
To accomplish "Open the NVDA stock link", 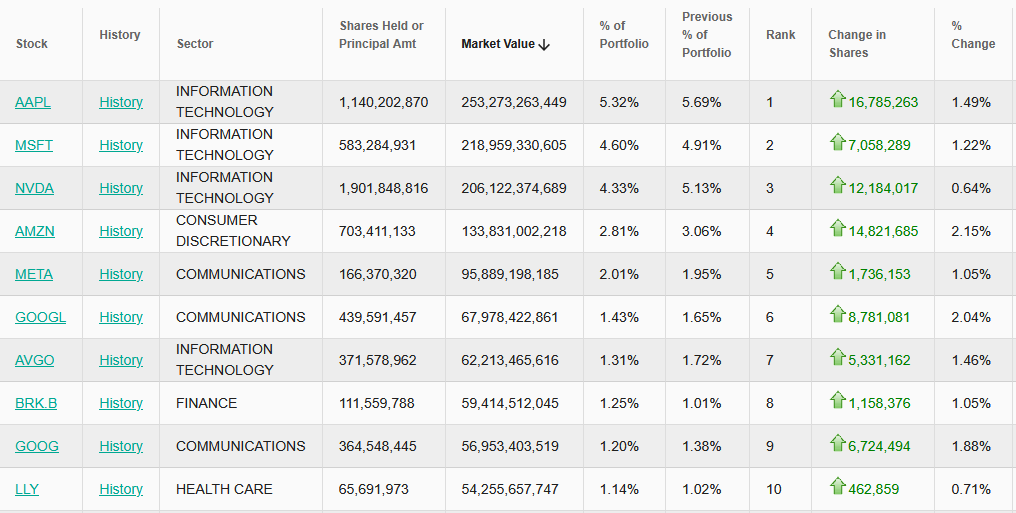I will pos(34,188).
